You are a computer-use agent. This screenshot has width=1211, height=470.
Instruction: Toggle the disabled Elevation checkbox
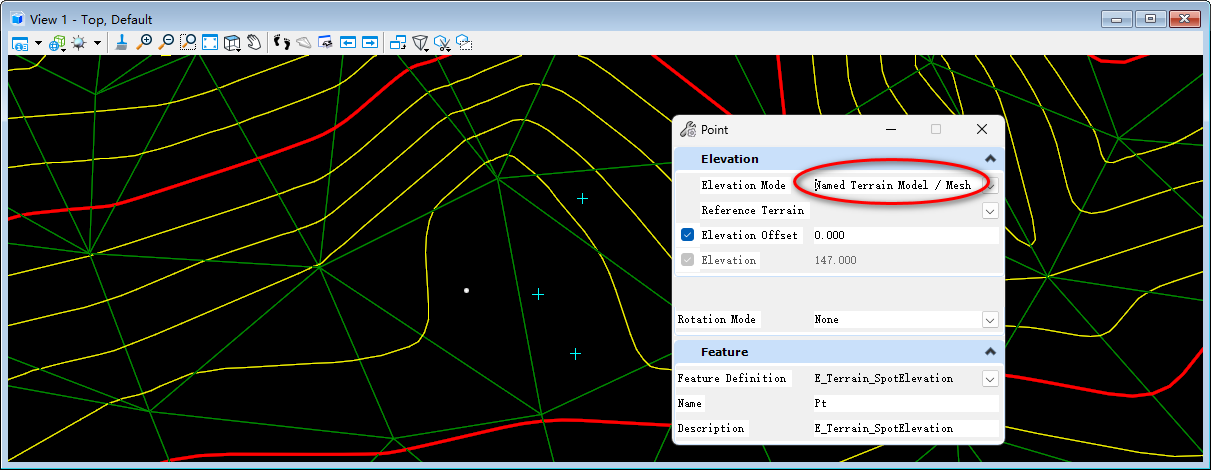pos(687,260)
